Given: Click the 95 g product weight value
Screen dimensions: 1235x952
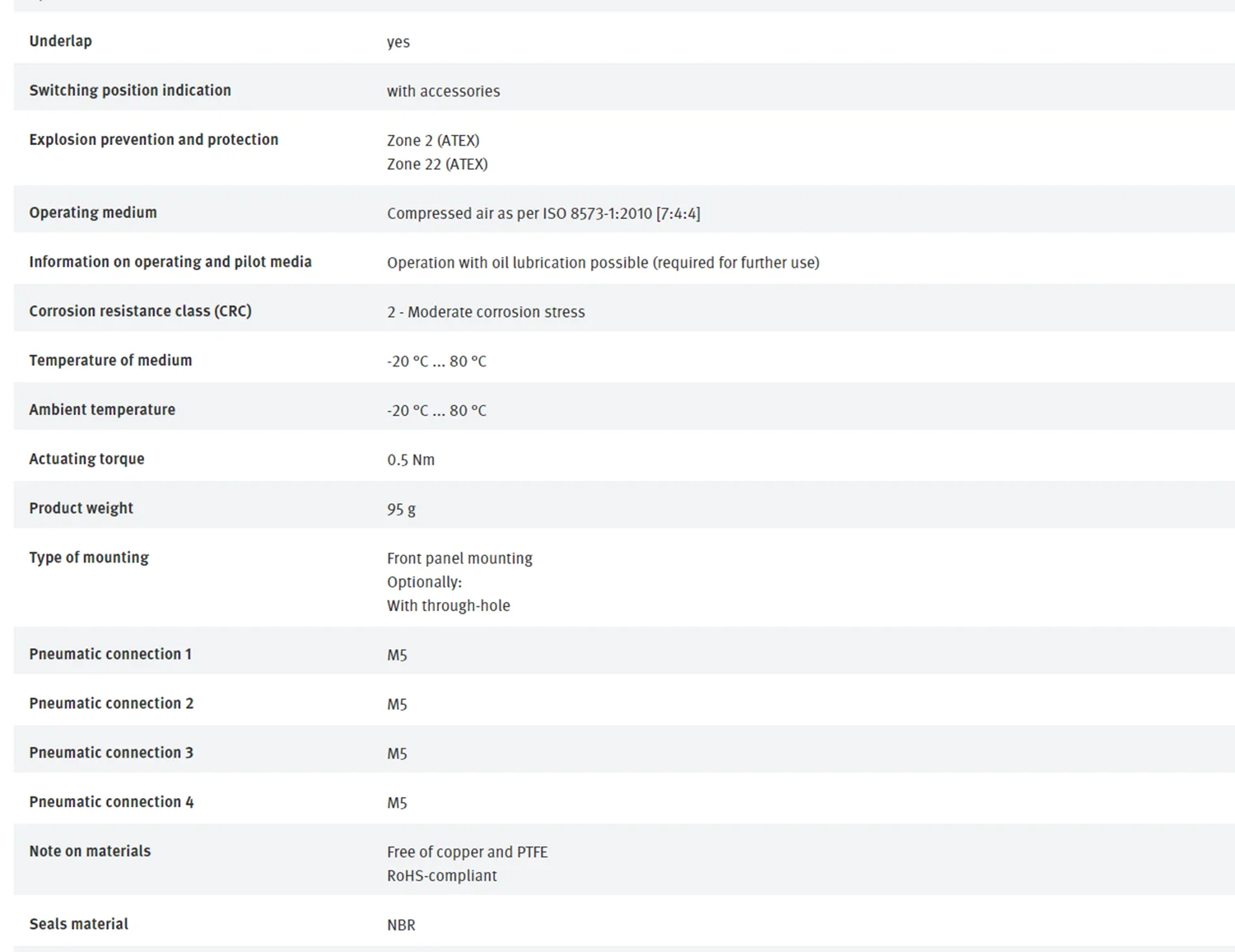Looking at the screenshot, I should pos(401,509).
